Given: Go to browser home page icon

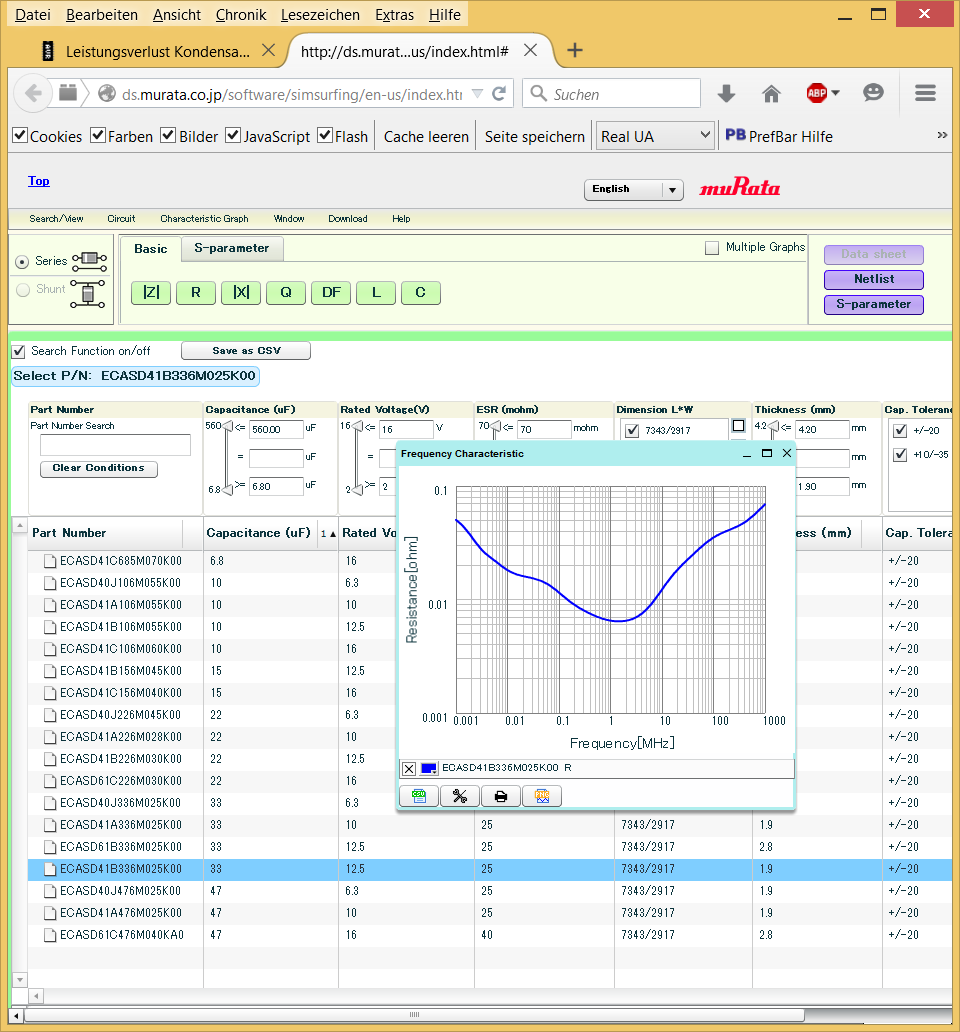Looking at the screenshot, I should click(x=771, y=94).
